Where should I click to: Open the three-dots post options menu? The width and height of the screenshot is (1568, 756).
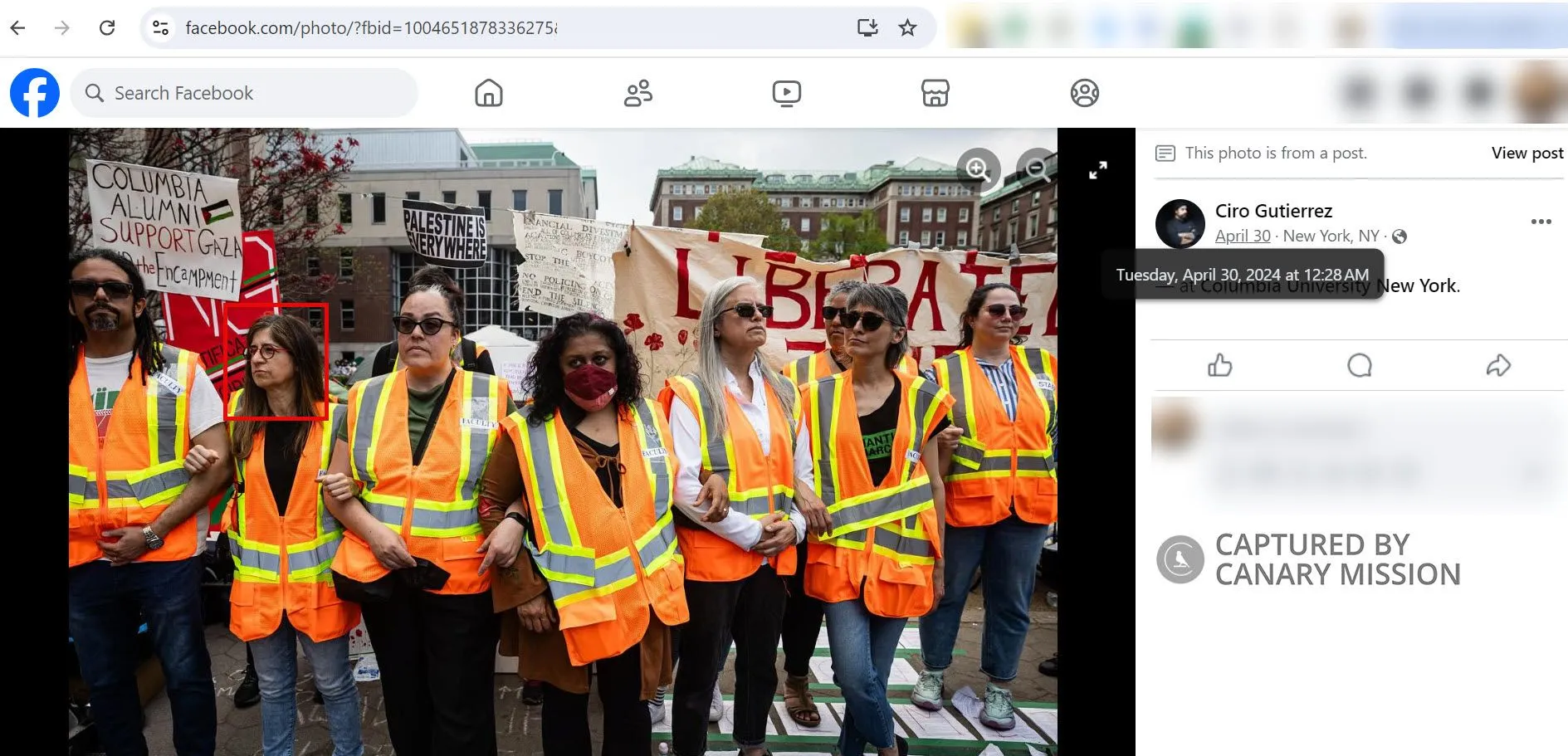[1541, 222]
